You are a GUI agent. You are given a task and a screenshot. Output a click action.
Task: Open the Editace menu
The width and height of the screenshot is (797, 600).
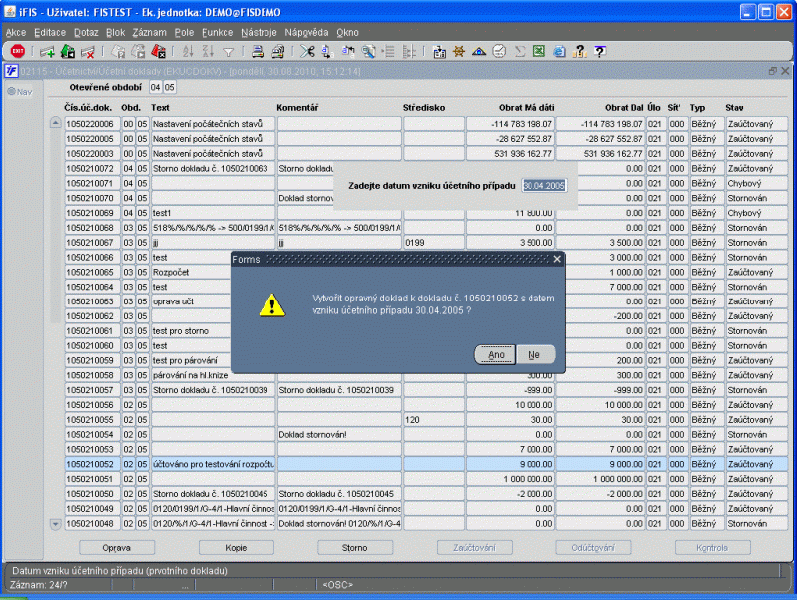click(50, 33)
